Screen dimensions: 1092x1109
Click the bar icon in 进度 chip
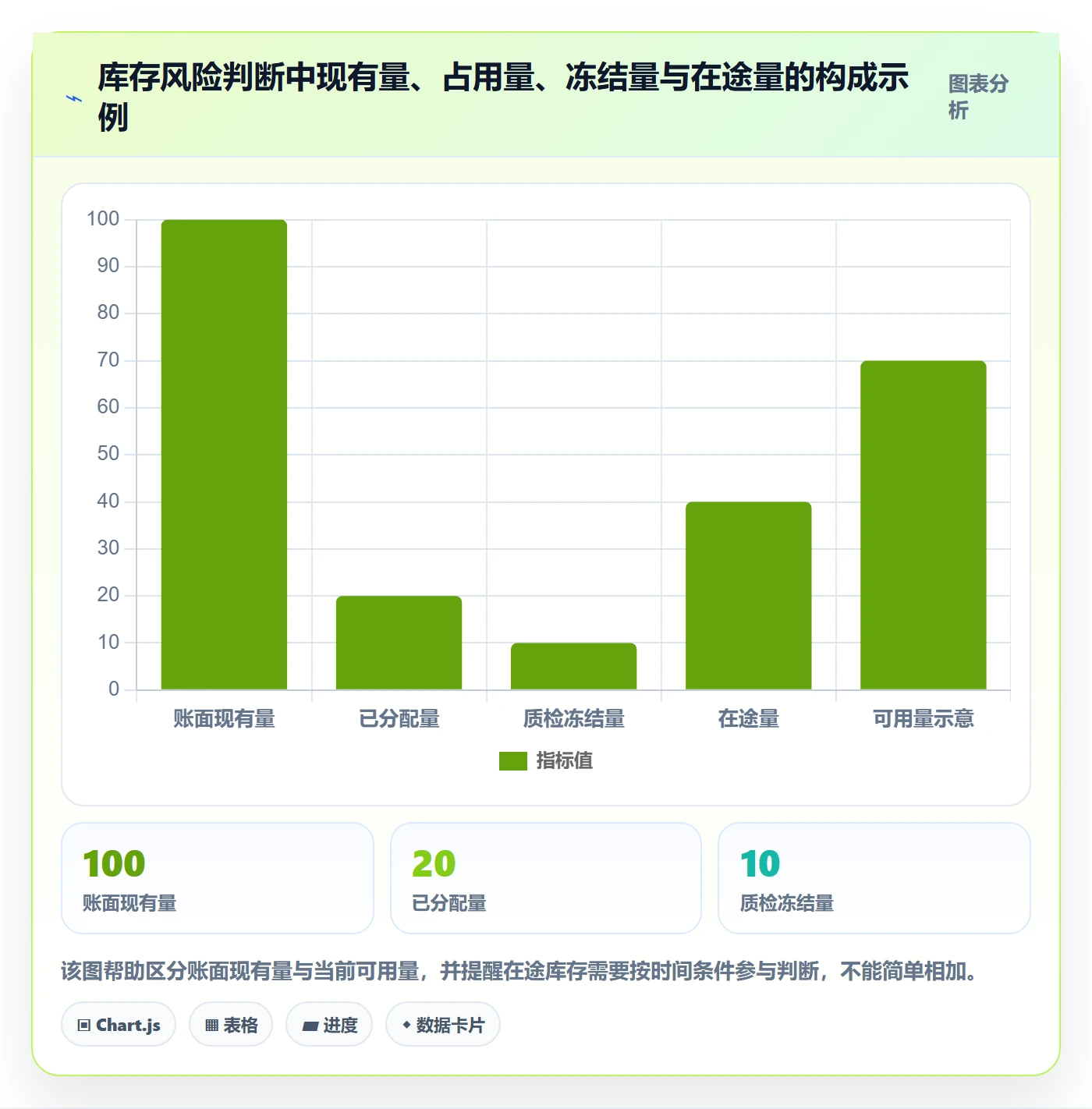point(310,1026)
